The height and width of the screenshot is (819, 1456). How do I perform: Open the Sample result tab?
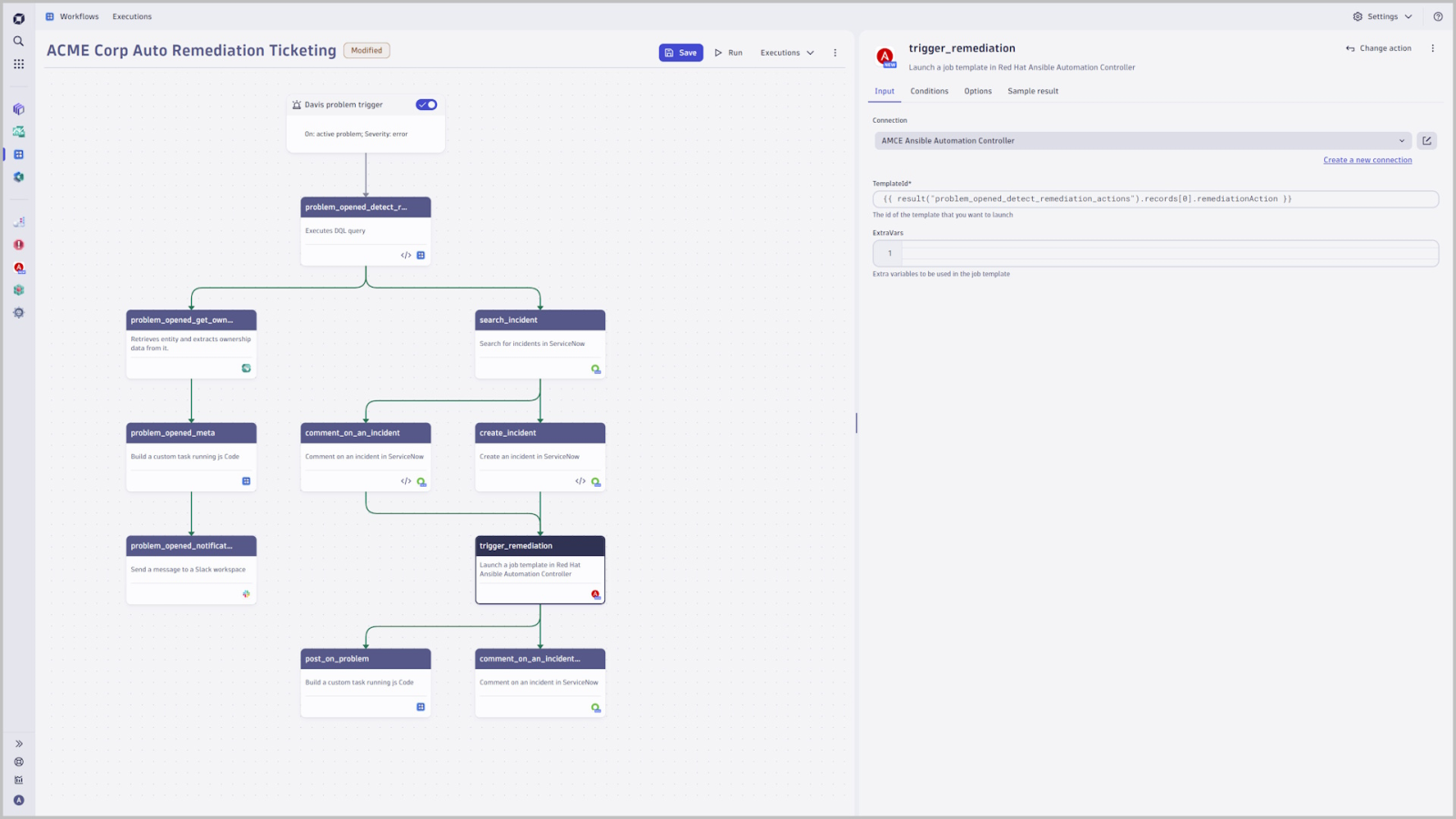(x=1032, y=91)
